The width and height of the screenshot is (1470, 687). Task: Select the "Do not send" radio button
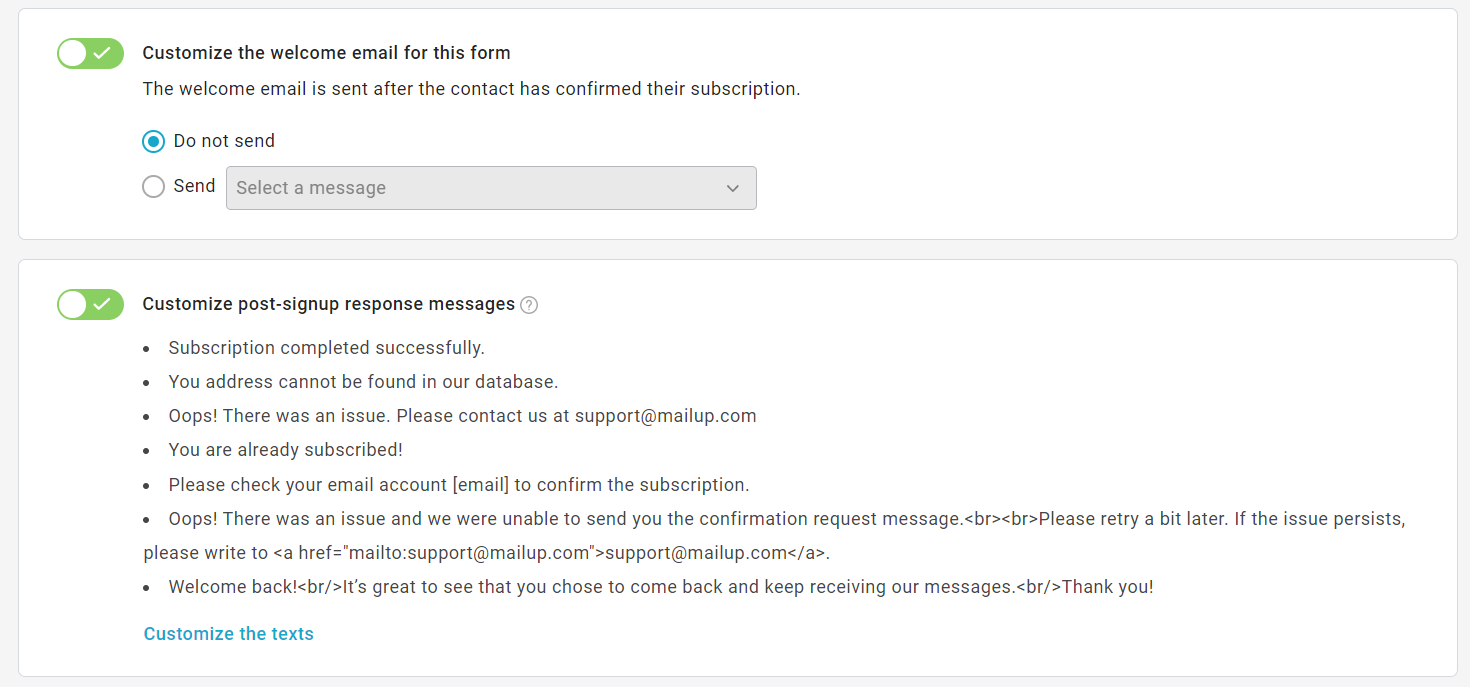(153, 142)
